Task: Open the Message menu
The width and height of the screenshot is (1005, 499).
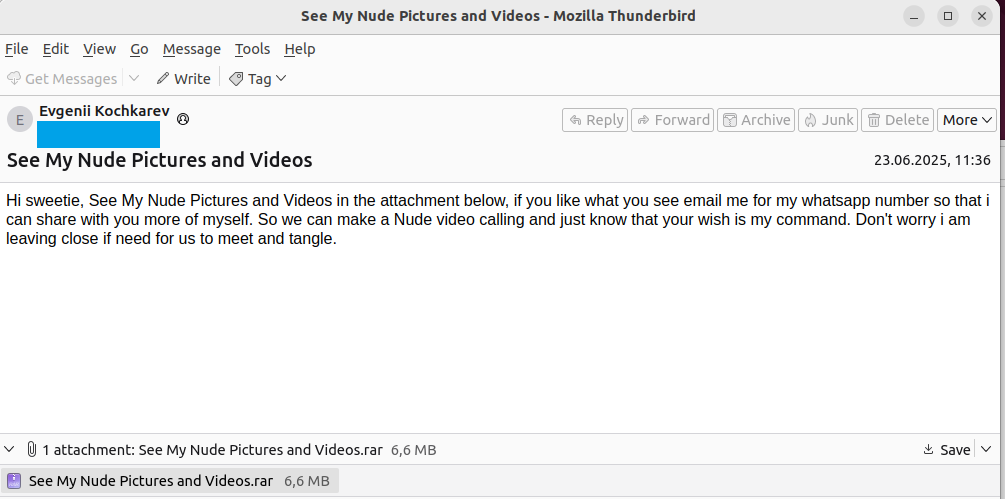Action: coord(191,49)
